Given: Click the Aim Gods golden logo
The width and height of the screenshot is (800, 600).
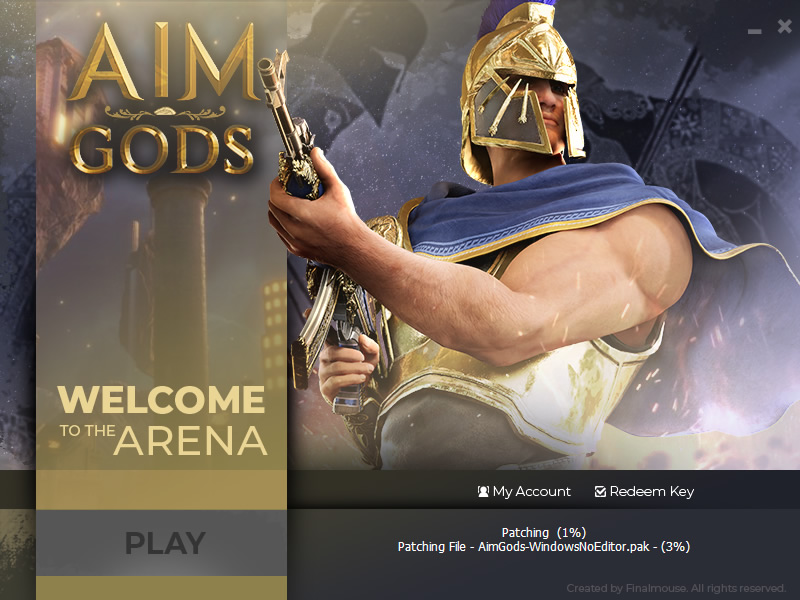Looking at the screenshot, I should pyautogui.click(x=162, y=97).
